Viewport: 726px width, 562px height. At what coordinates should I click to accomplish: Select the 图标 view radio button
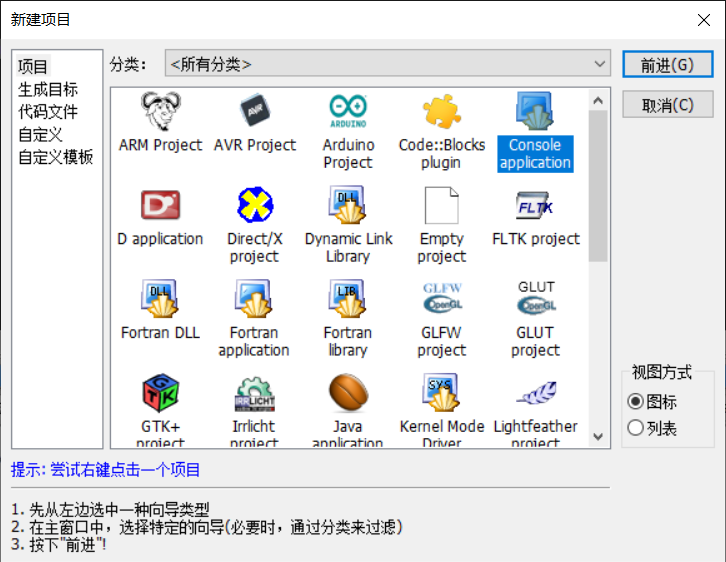click(635, 402)
